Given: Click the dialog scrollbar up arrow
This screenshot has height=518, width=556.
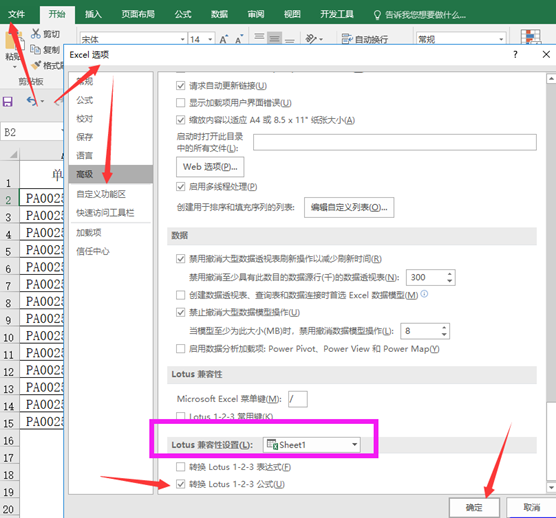Looking at the screenshot, I should (x=551, y=78).
